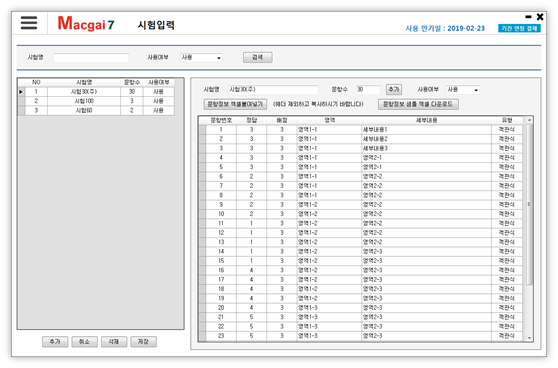Viewport: 558px width, 368px height.
Task: Click the 문항정보 엑셀붙여넣기 button
Action: pyautogui.click(x=235, y=104)
